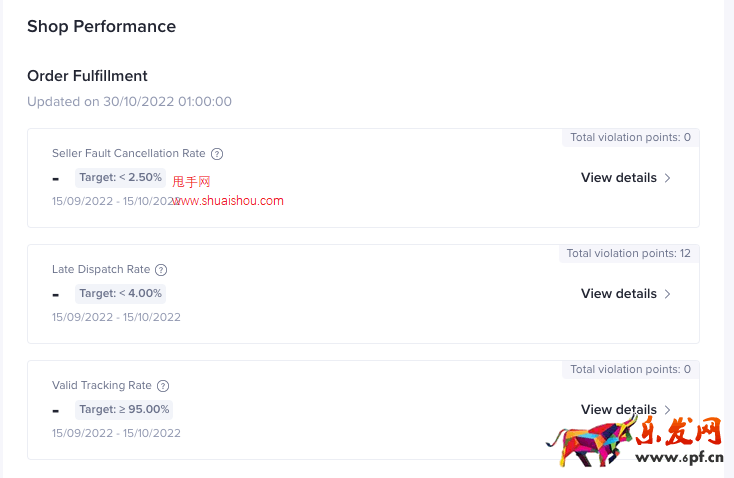Viewport: 734px width, 478px height.
Task: Click the Late Dispatch Rate title
Action: point(101,270)
